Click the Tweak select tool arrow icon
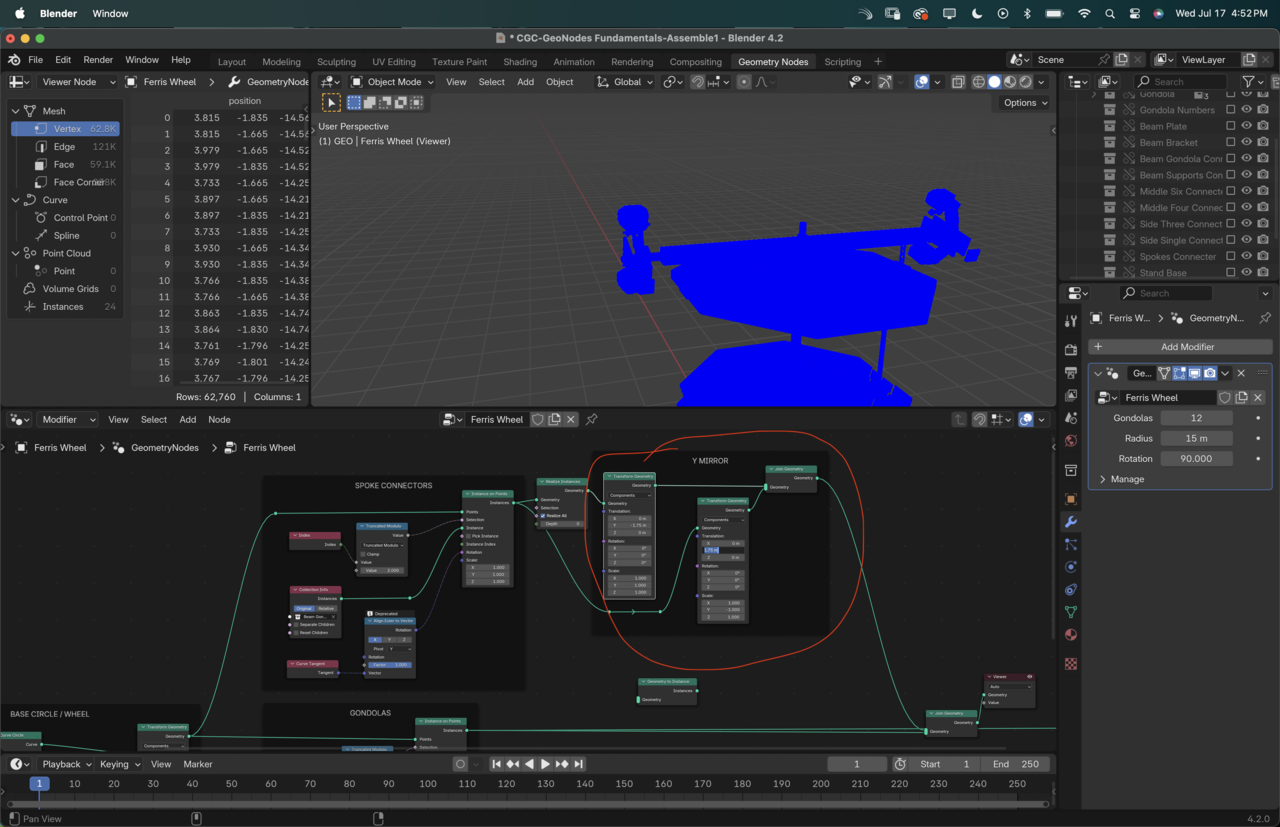The width and height of the screenshot is (1280, 827). pyautogui.click(x=332, y=103)
